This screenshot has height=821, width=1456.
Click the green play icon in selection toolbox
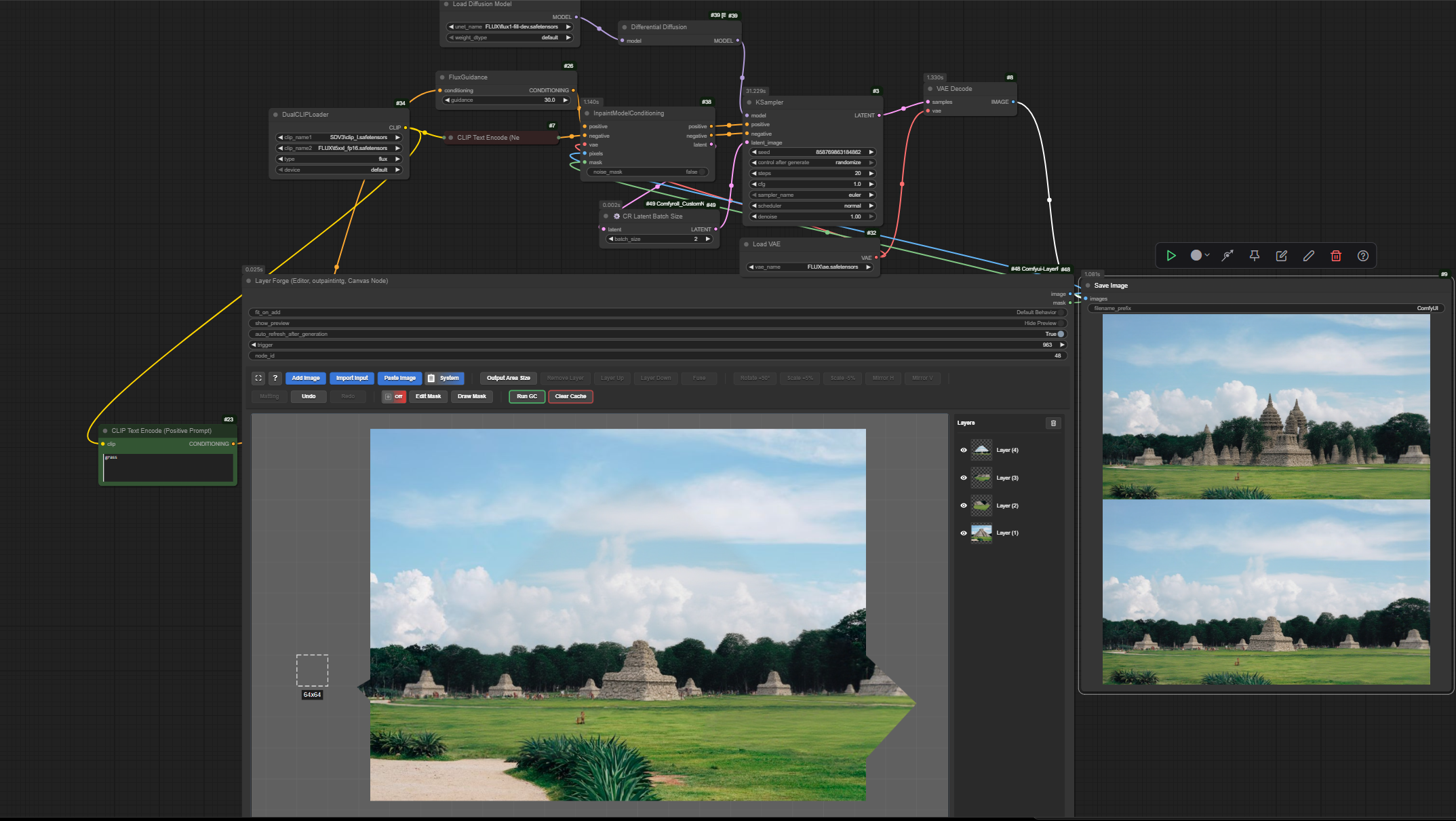(x=1171, y=256)
